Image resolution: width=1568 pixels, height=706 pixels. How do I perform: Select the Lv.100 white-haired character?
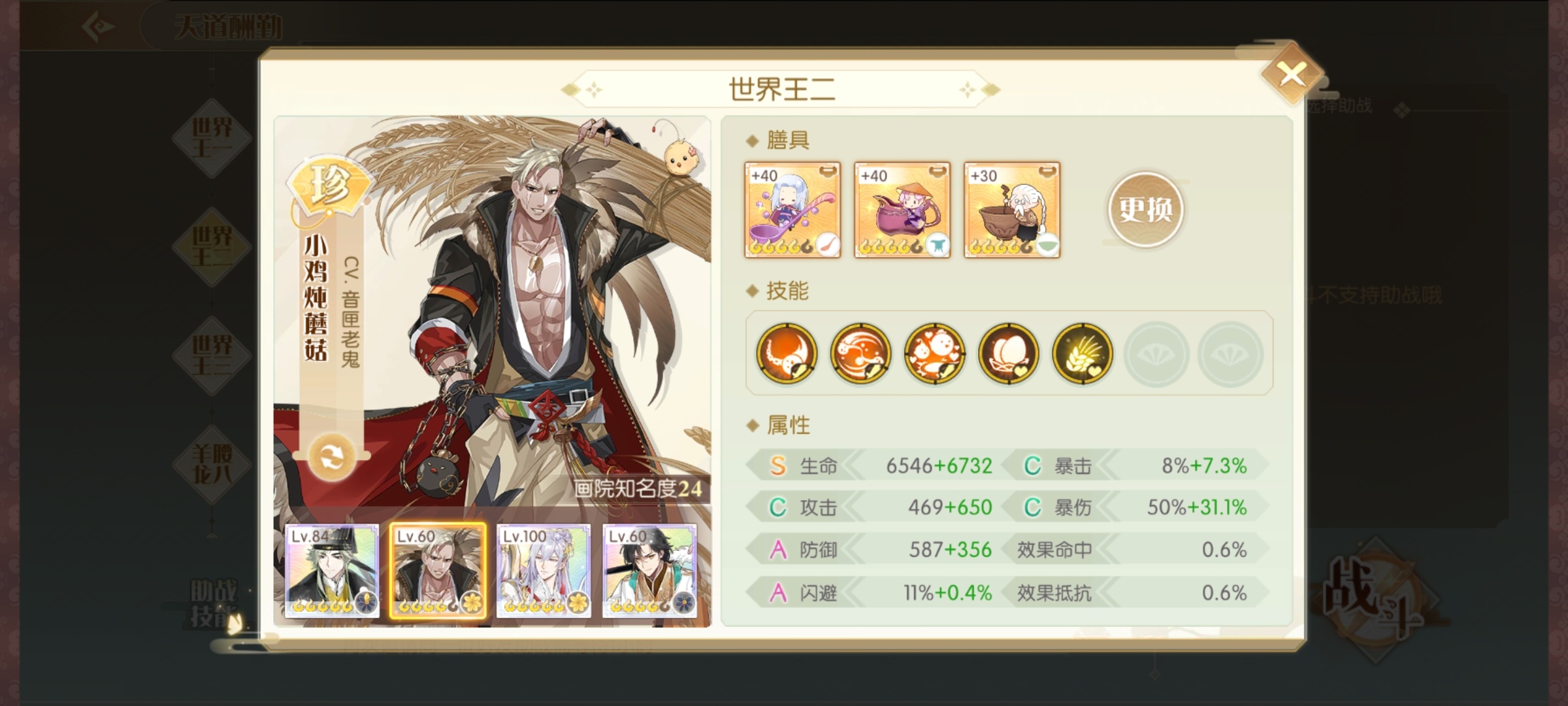(x=544, y=571)
